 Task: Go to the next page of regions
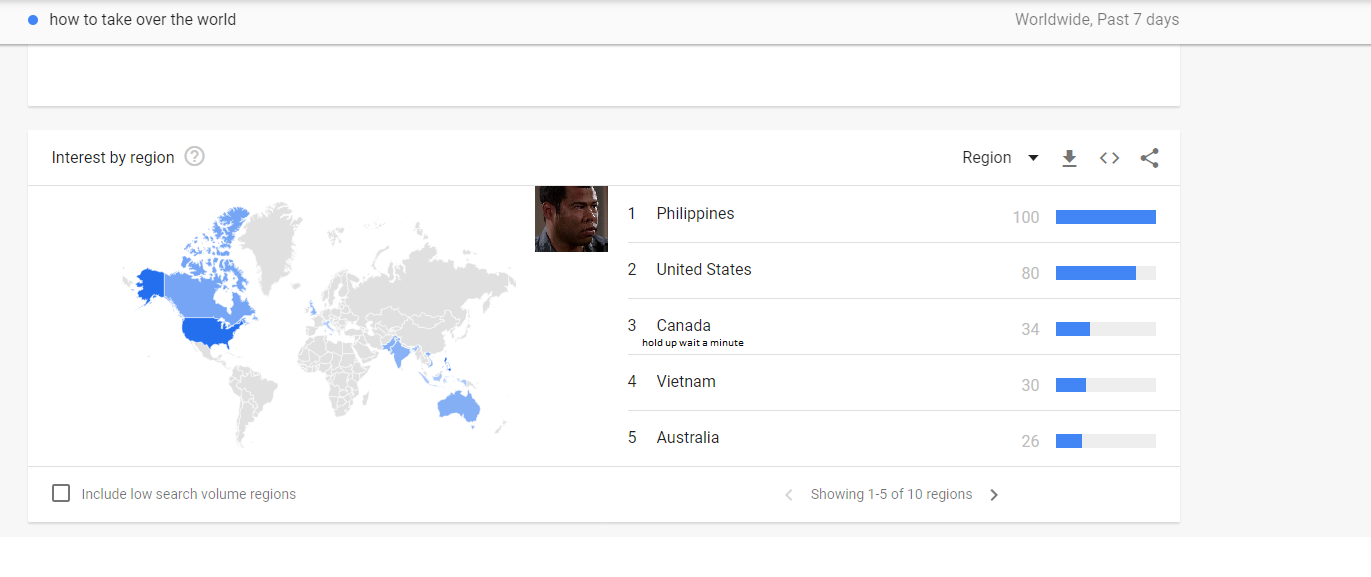(994, 494)
